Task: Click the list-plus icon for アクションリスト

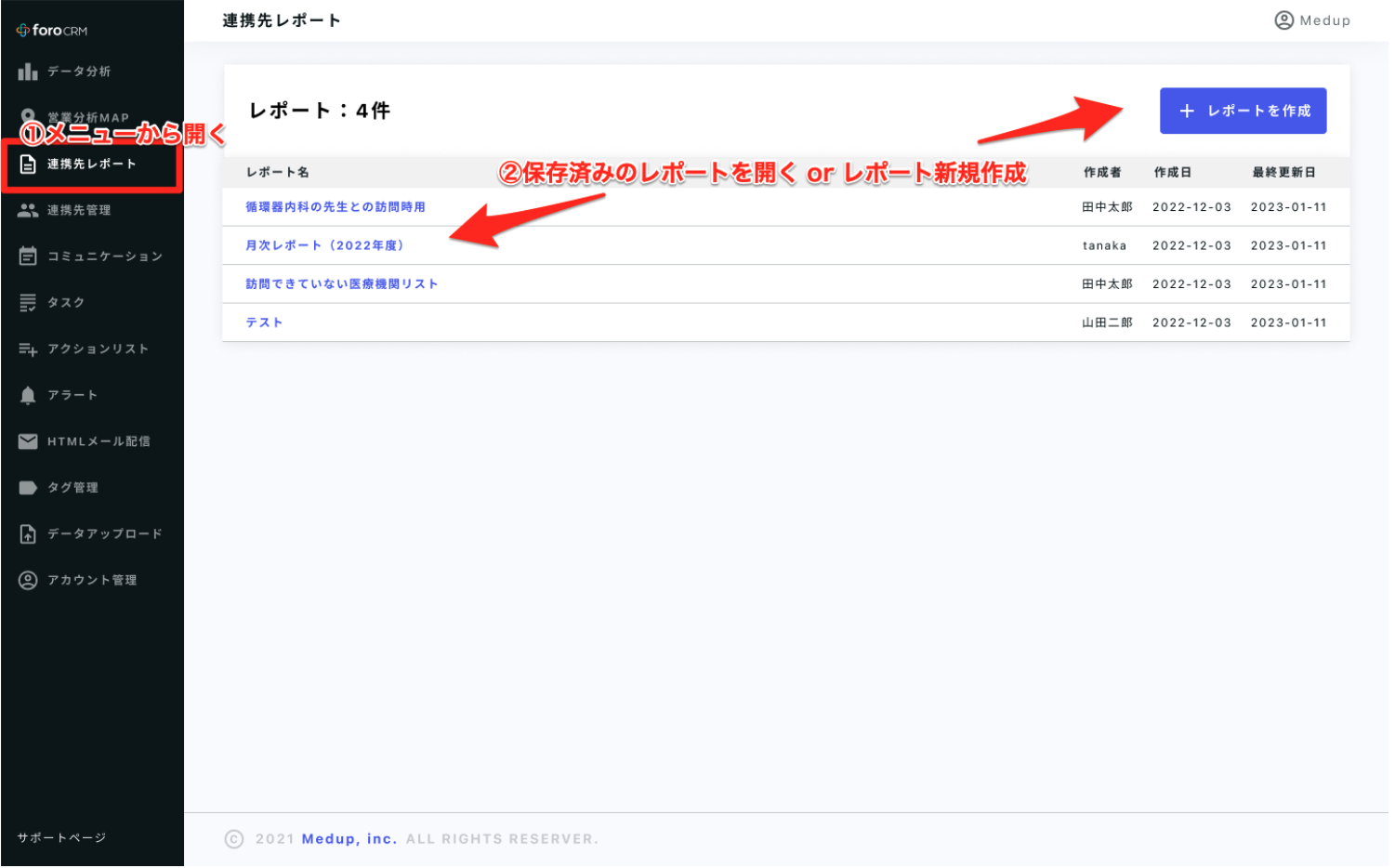Action: click(28, 349)
